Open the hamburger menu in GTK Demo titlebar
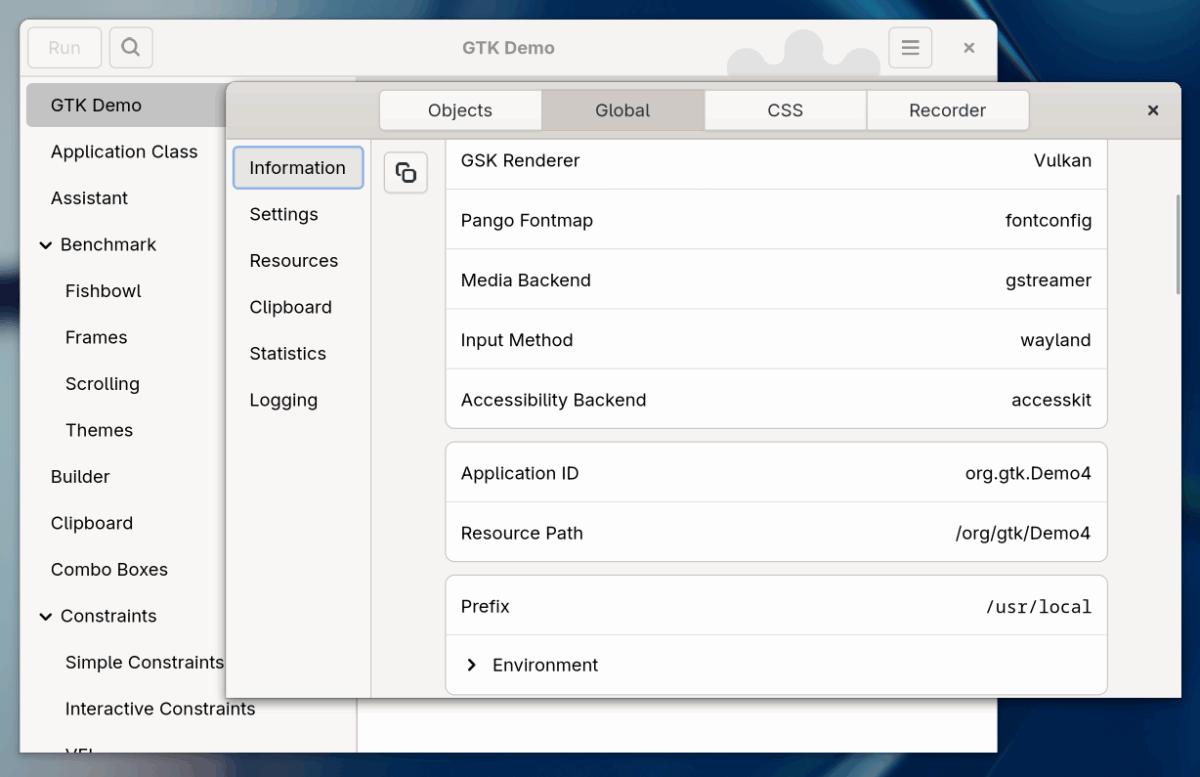The height and width of the screenshot is (777, 1200). (x=910, y=47)
